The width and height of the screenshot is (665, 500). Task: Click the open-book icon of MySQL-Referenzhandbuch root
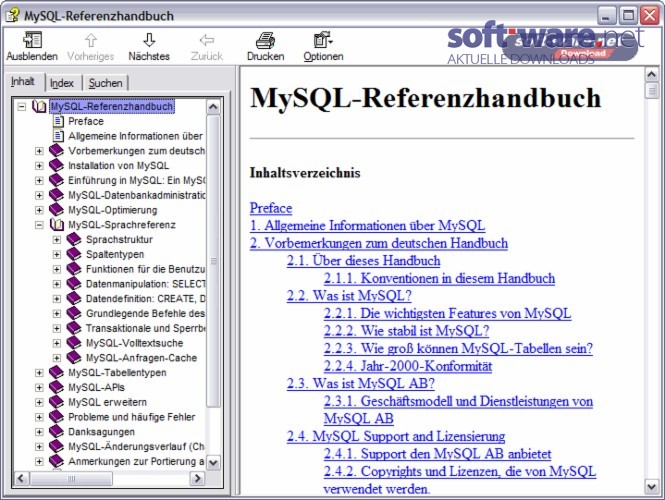pyautogui.click(x=39, y=106)
